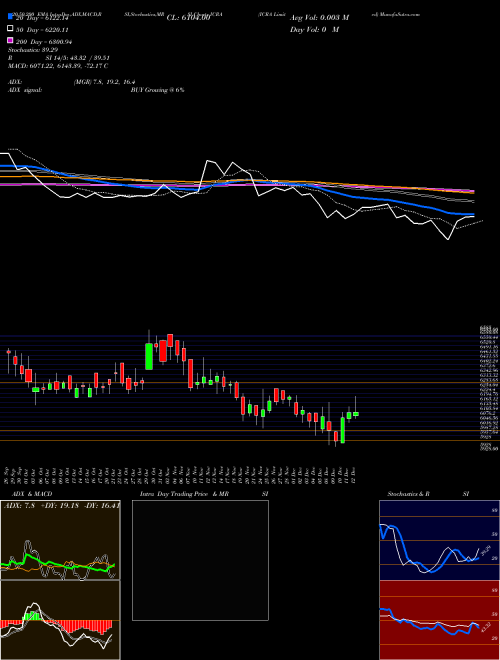
Task: Click the 'Day Vol: 0 M' text
Action: (314, 30)
